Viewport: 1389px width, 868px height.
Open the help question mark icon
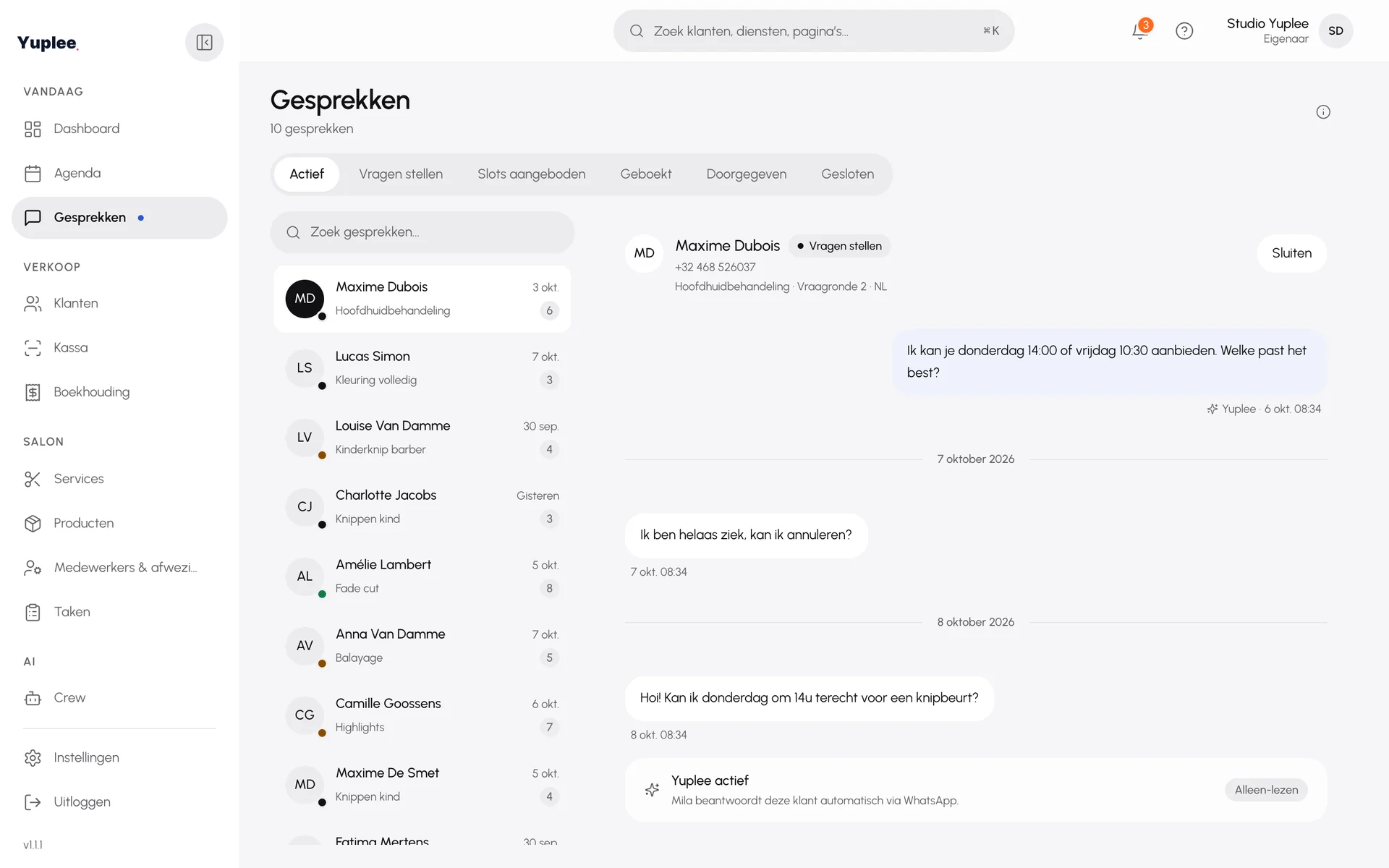point(1184,31)
